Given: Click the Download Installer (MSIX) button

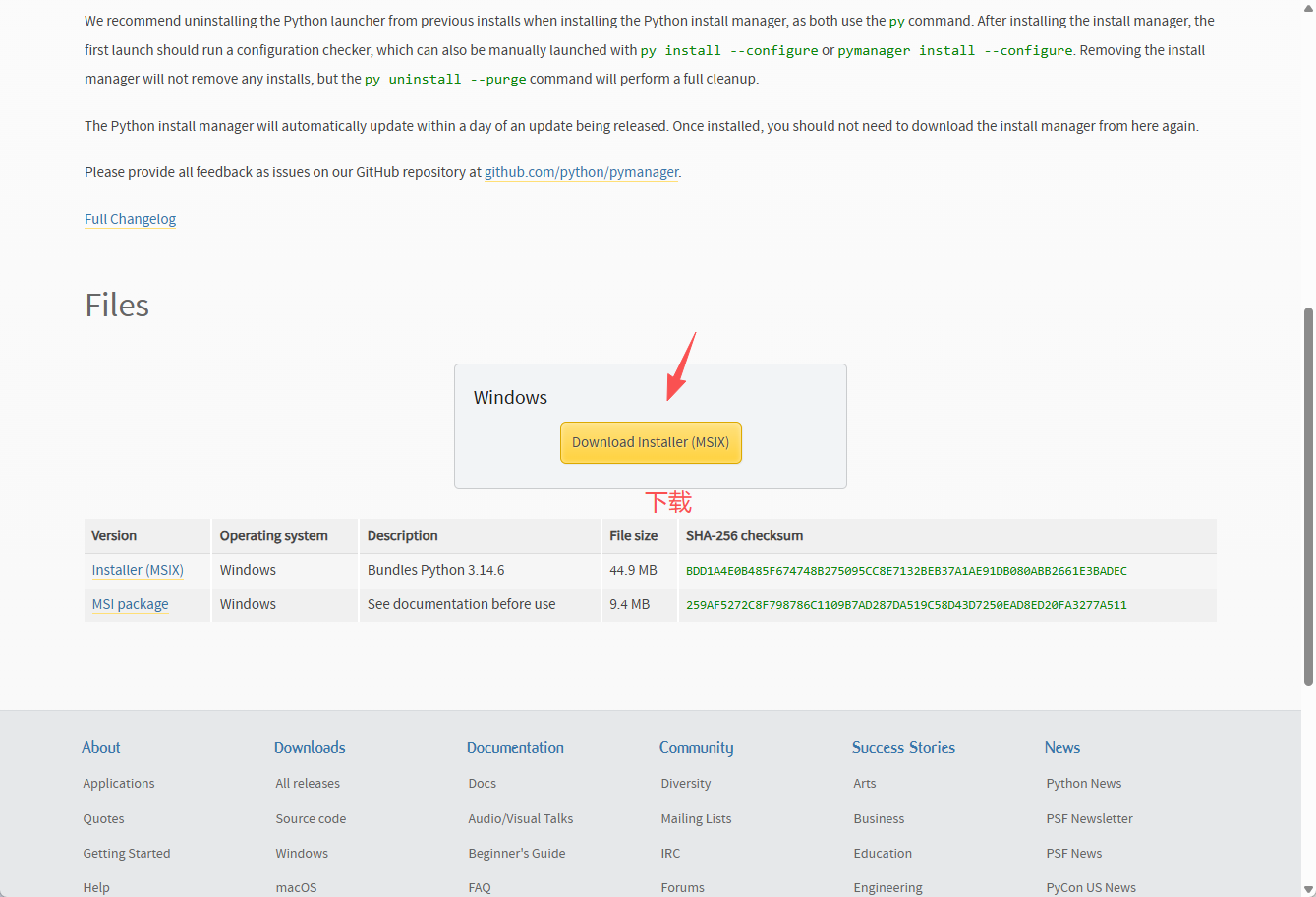Looking at the screenshot, I should [651, 443].
